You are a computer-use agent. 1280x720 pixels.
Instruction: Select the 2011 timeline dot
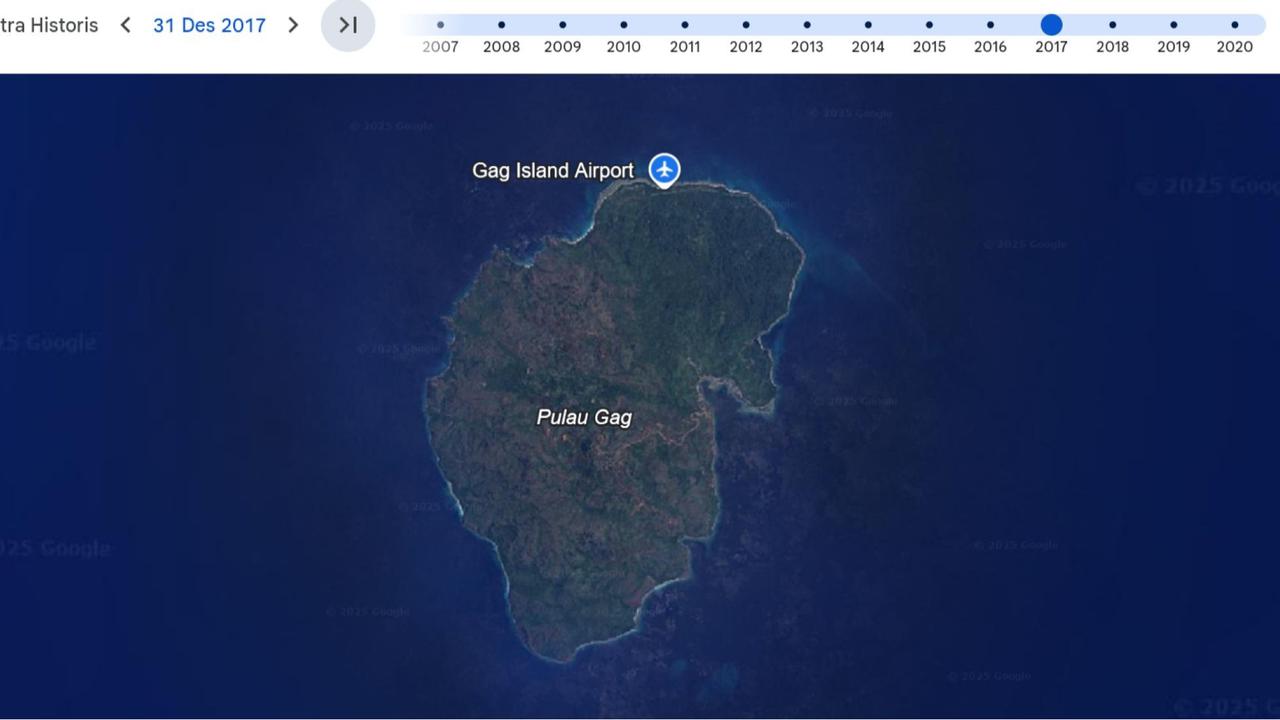coord(684,25)
